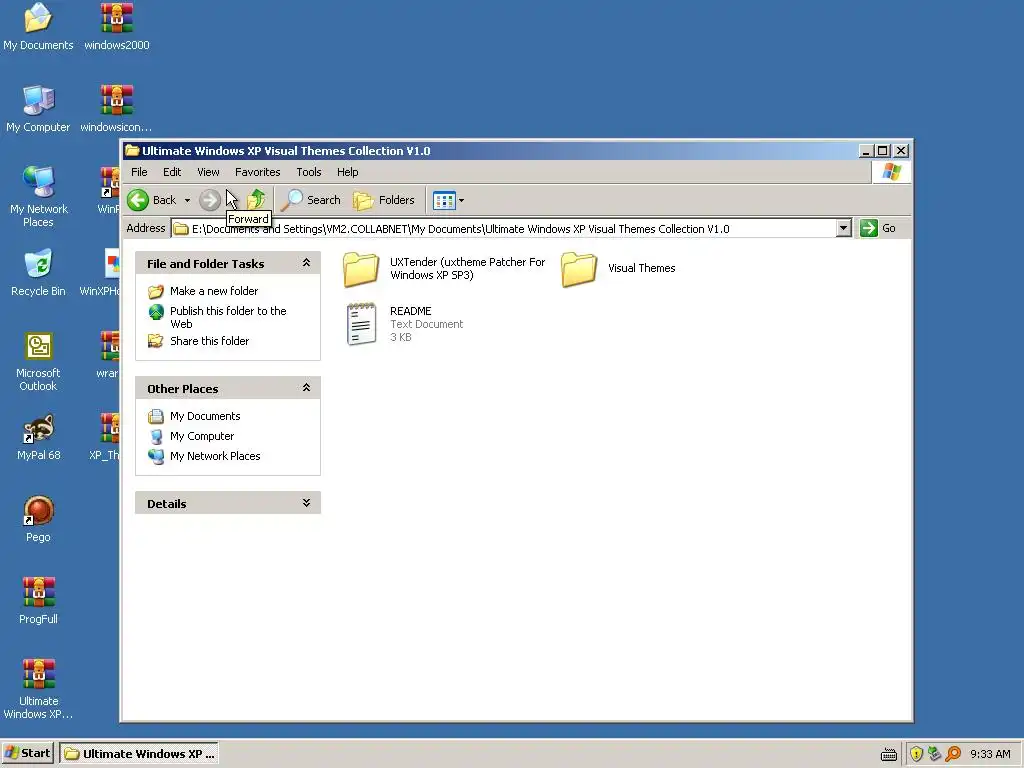
Task: Click the 9:33 AM clock
Action: 990,754
